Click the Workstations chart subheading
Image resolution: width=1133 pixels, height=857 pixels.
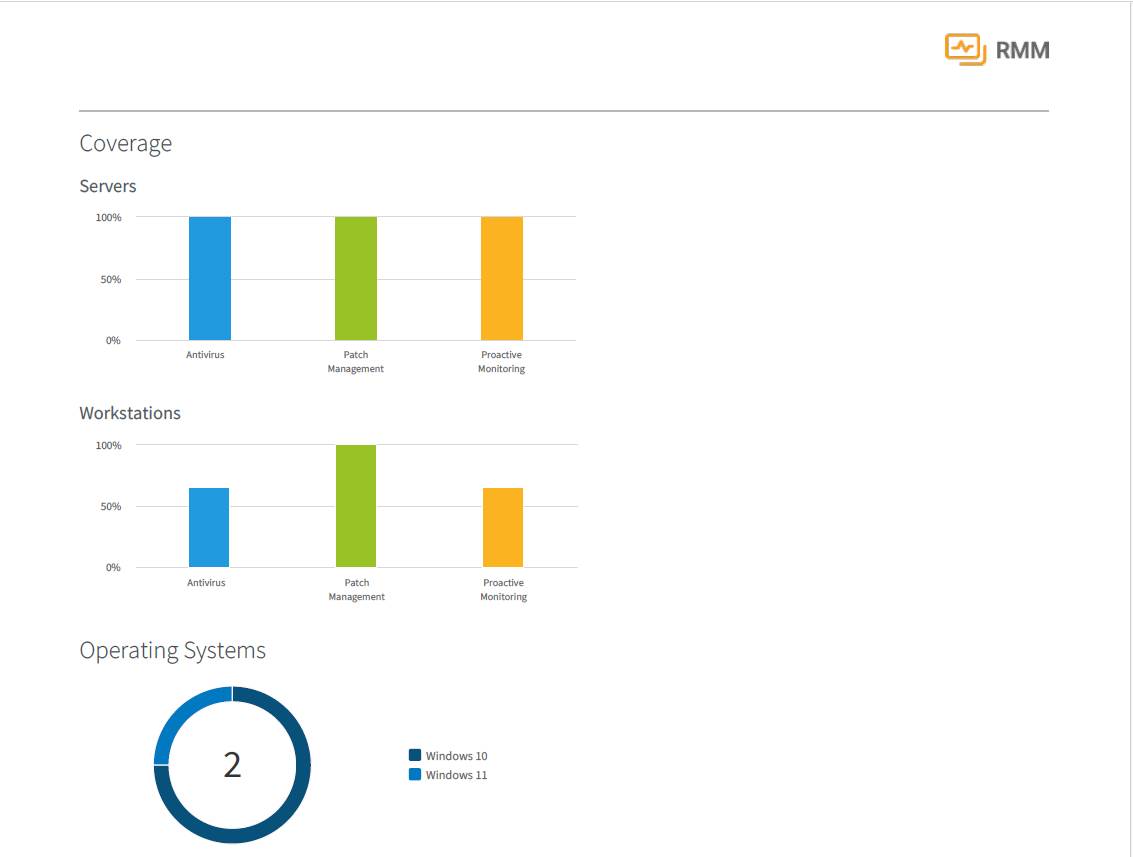130,413
